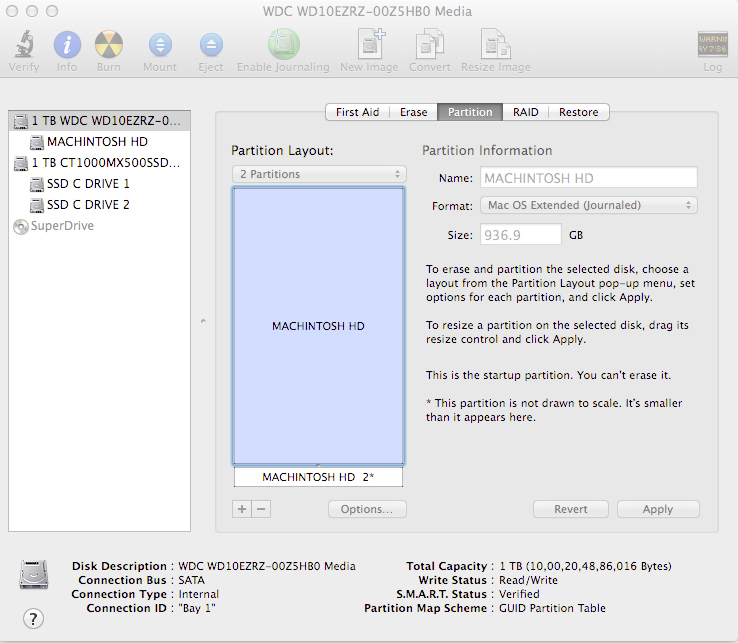Select the Partition tab
Viewport: 738px width, 643px height.
coord(470,112)
